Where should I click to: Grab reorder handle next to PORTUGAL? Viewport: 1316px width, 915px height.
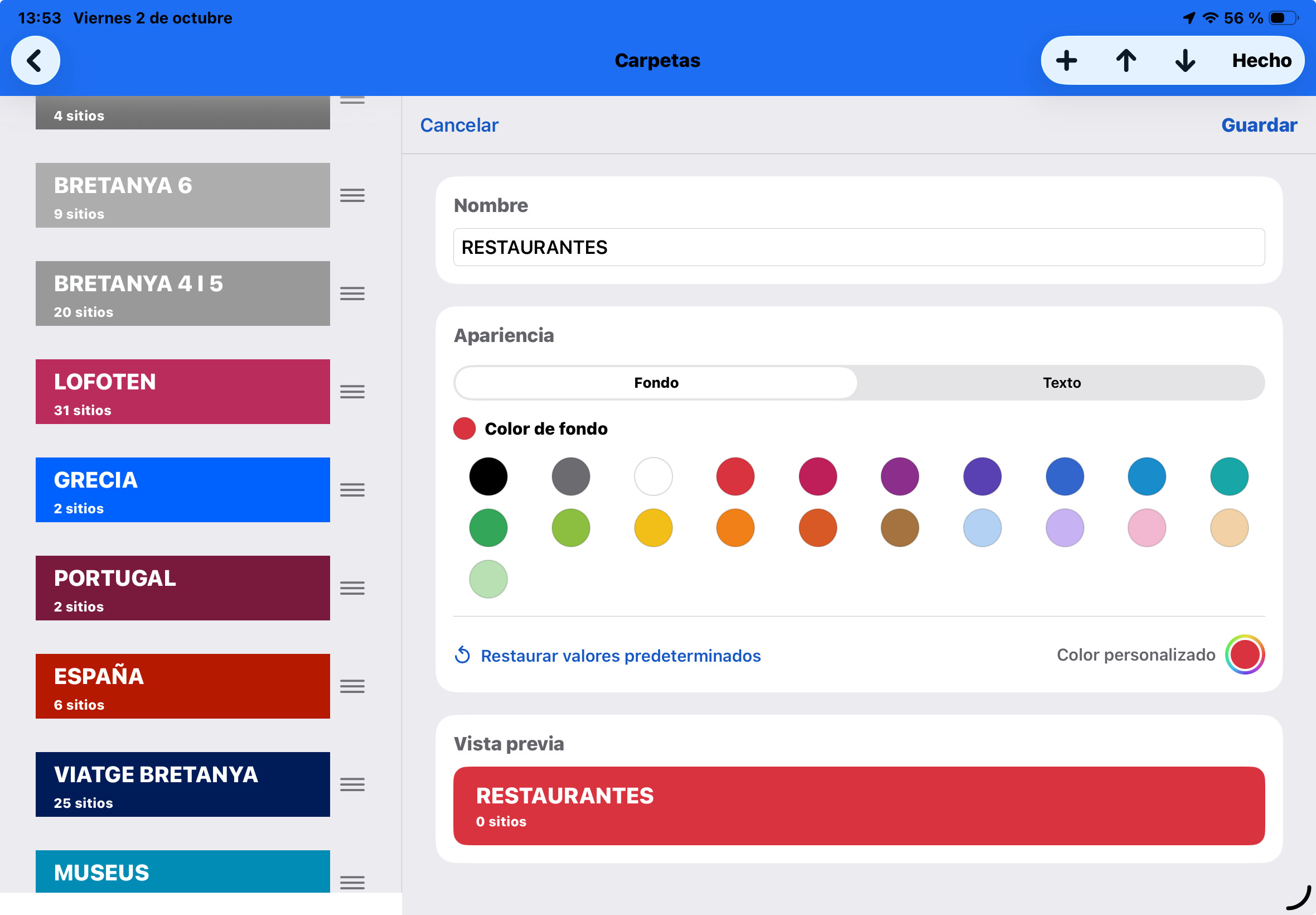352,587
